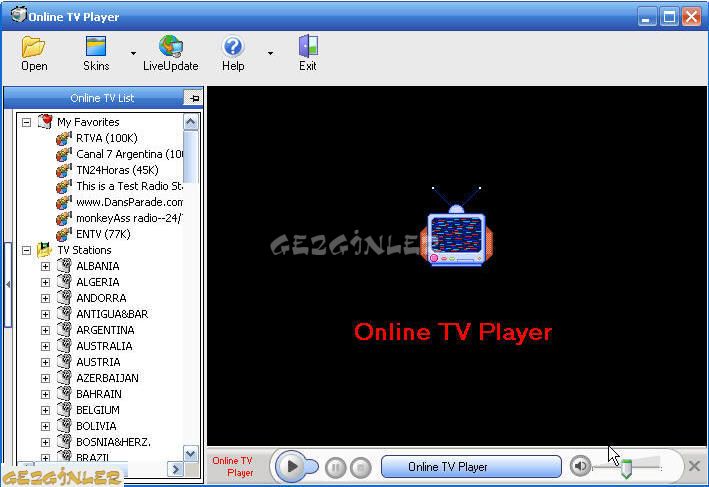The height and width of the screenshot is (487, 709).
Task: Expand the BELGIUM station group
Action: (45, 411)
